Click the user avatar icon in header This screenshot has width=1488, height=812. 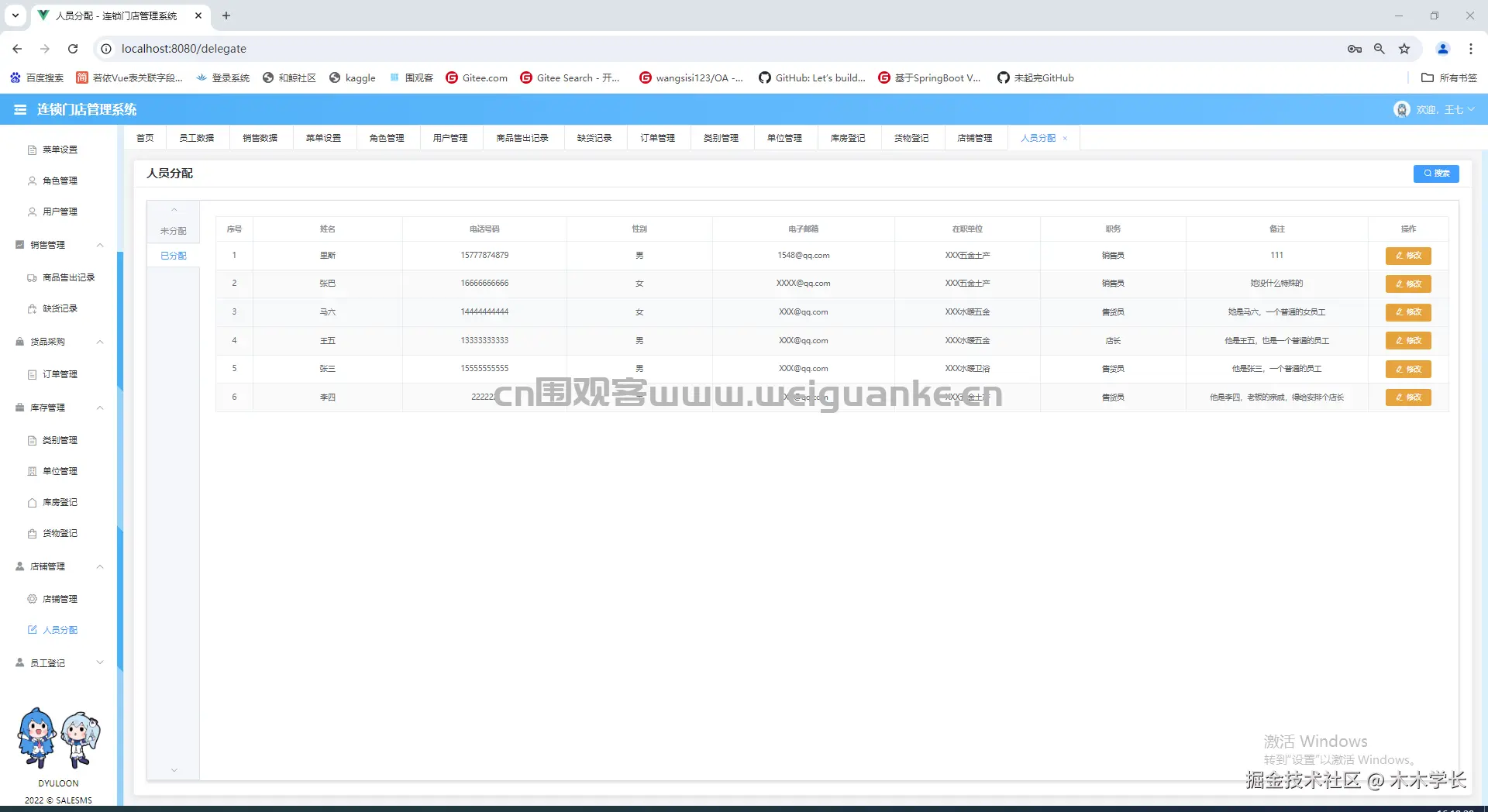pyautogui.click(x=1401, y=109)
